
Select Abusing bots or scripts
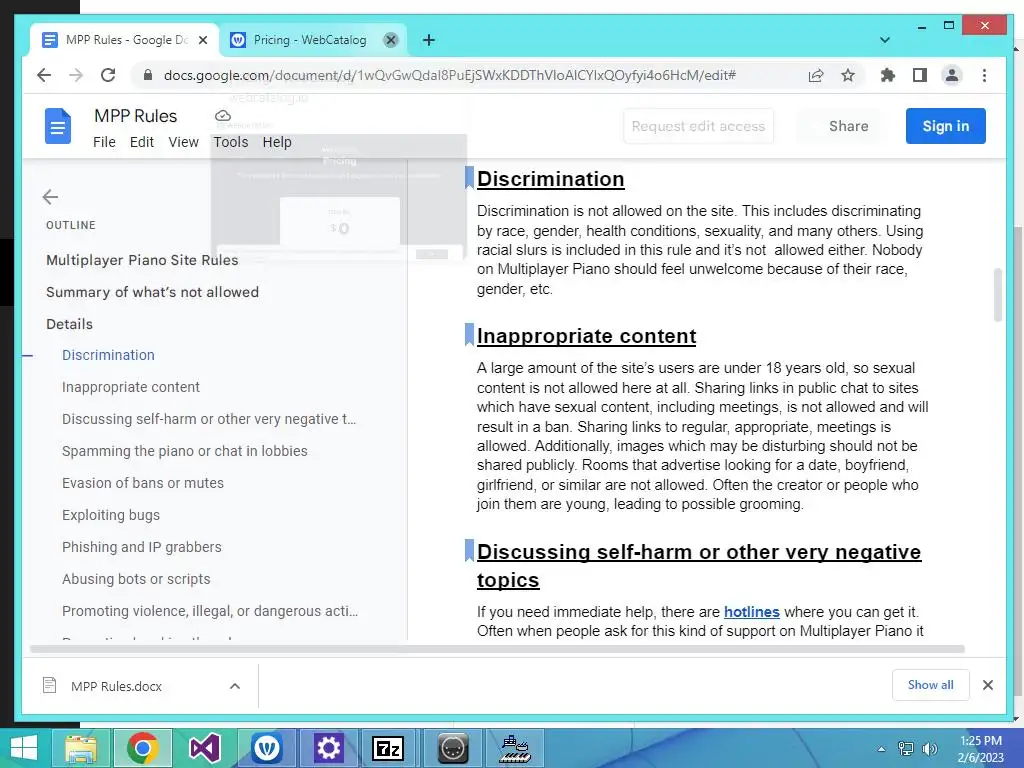(136, 579)
